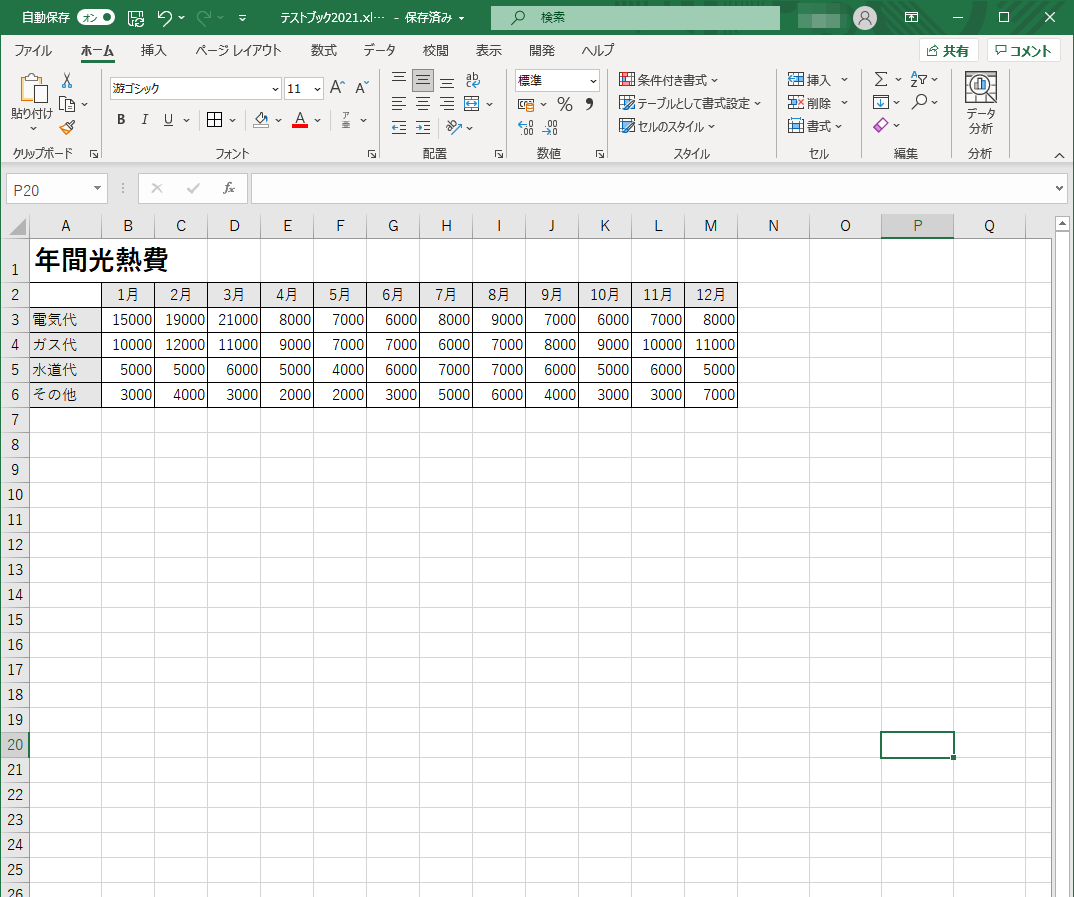Click the undo arrow icon
Image resolution: width=1074 pixels, height=897 pixels.
[164, 18]
